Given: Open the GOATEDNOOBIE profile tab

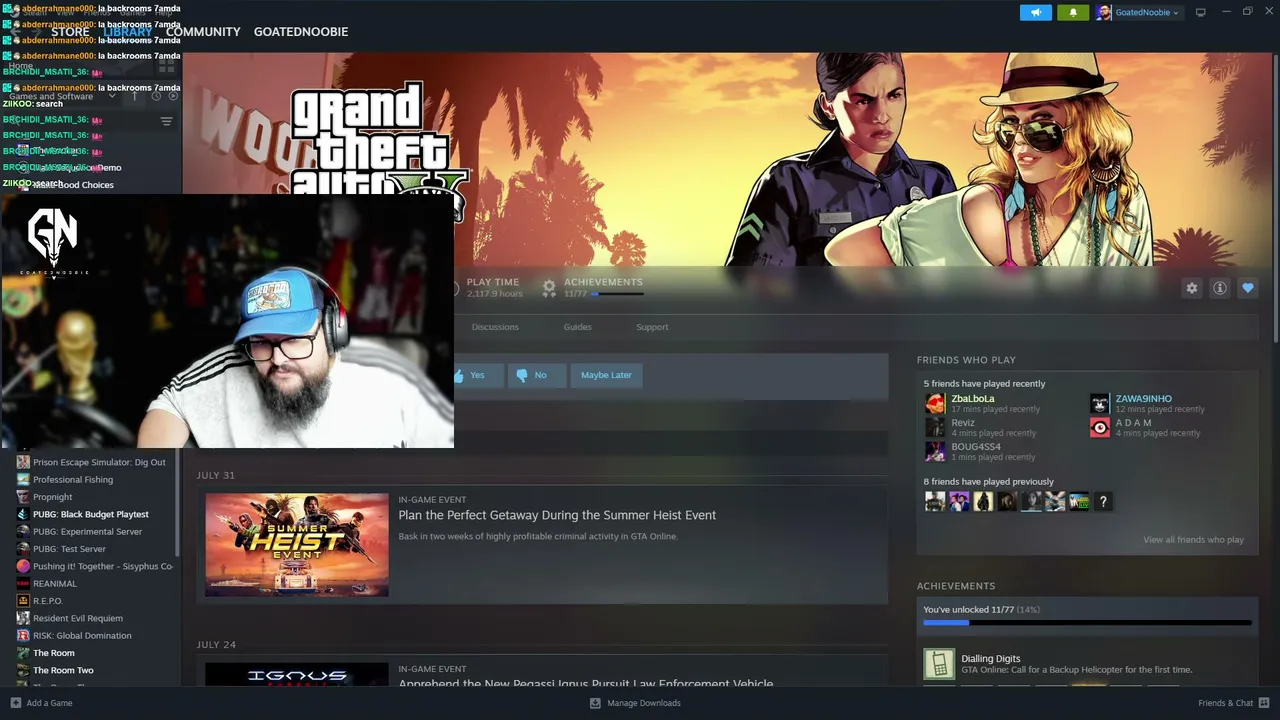Looking at the screenshot, I should tap(301, 32).
